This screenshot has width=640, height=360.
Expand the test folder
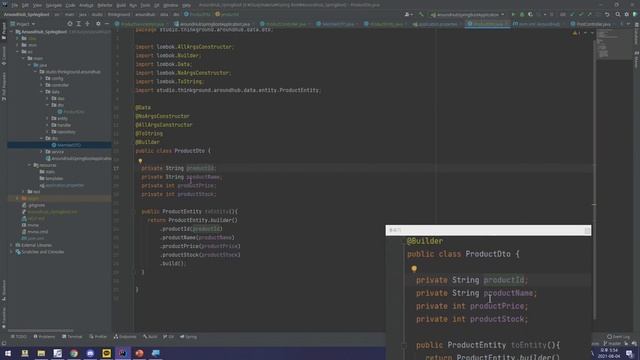point(23,192)
